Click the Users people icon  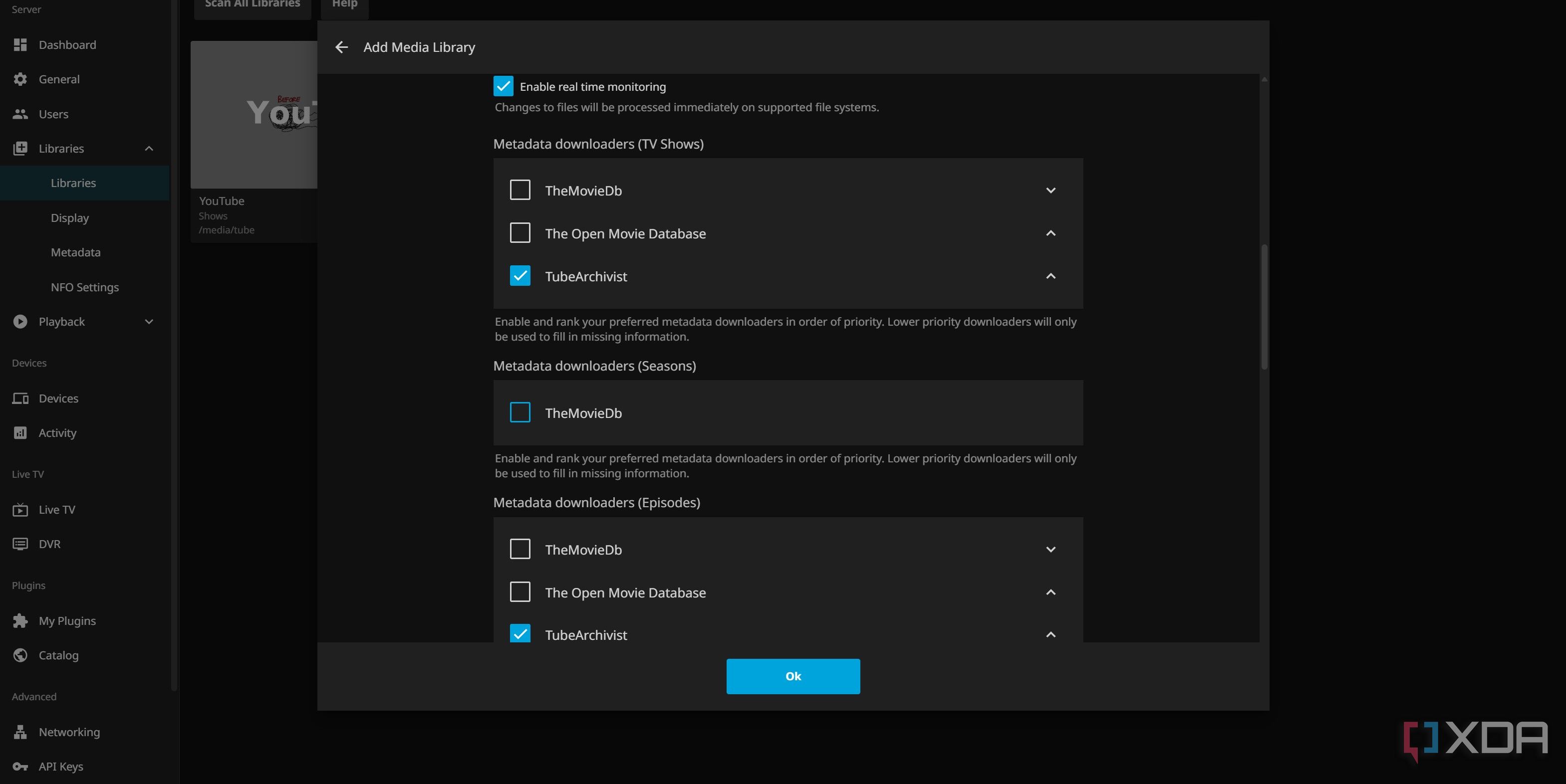pyautogui.click(x=20, y=114)
